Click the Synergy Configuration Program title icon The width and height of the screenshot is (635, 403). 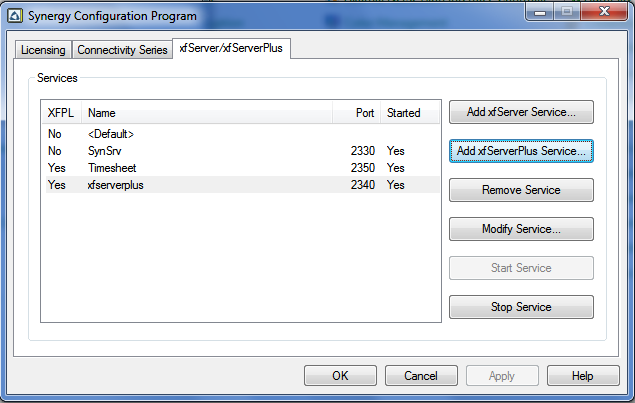[x=15, y=16]
